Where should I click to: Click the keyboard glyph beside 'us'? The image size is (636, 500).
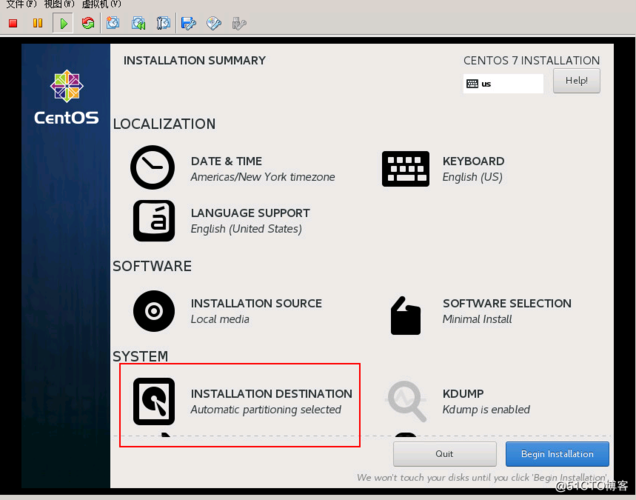(472, 84)
